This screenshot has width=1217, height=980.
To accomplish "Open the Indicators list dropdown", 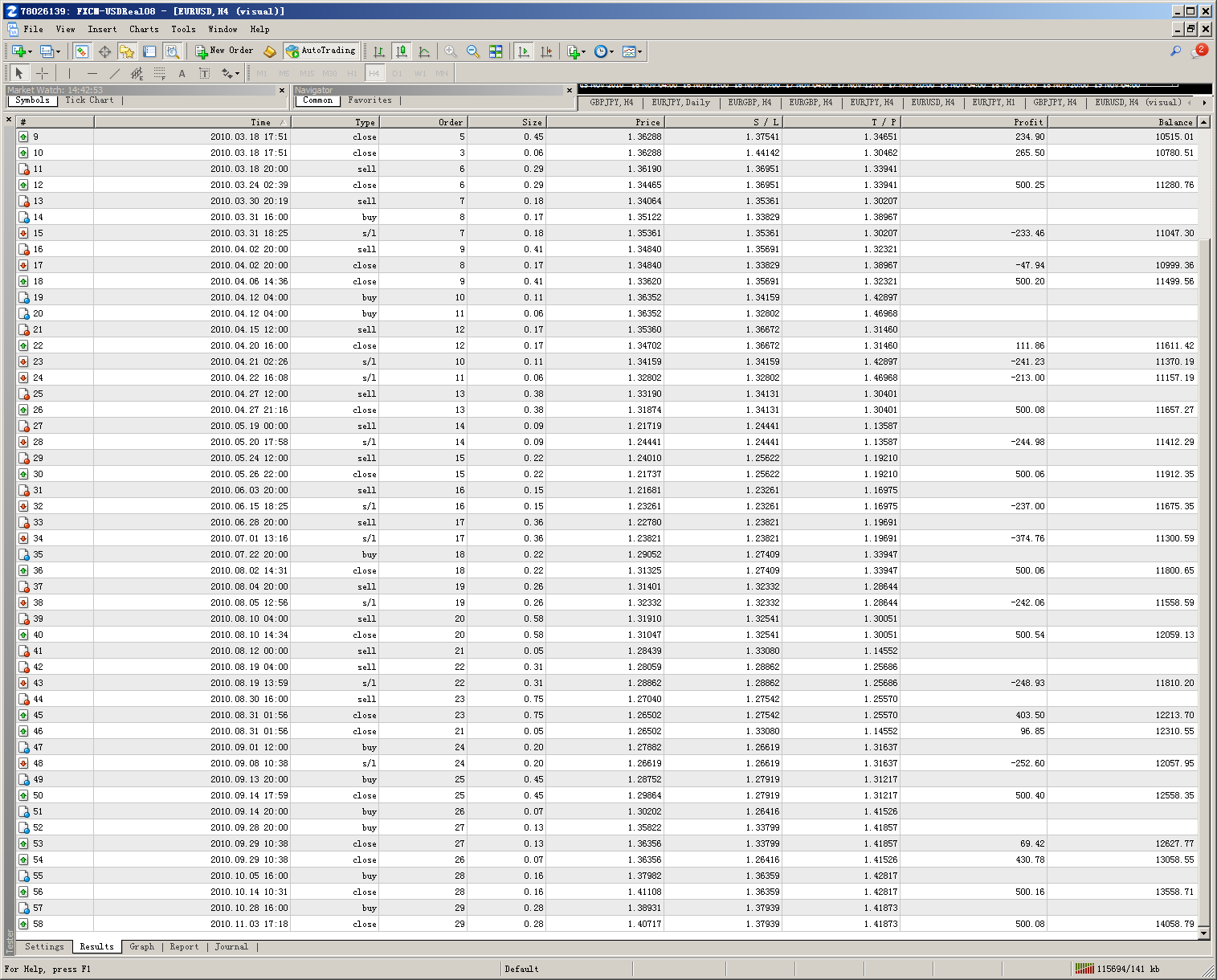I will pos(583,51).
